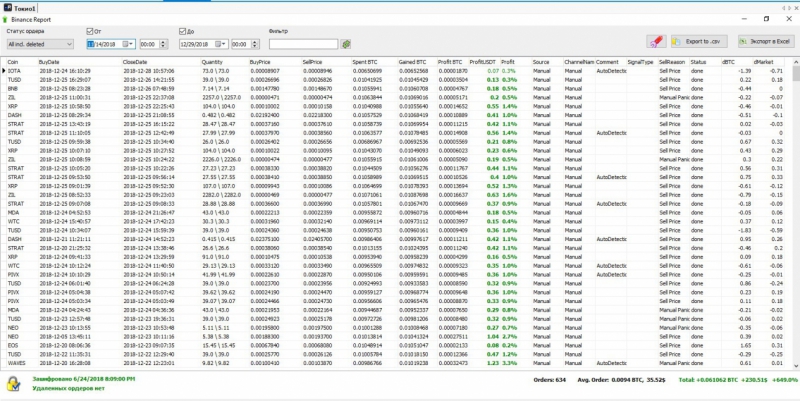Image resolution: width=800 pixels, height=401 pixels.
Task: Click spent BTC value 0.00650699
Action: tap(367, 71)
